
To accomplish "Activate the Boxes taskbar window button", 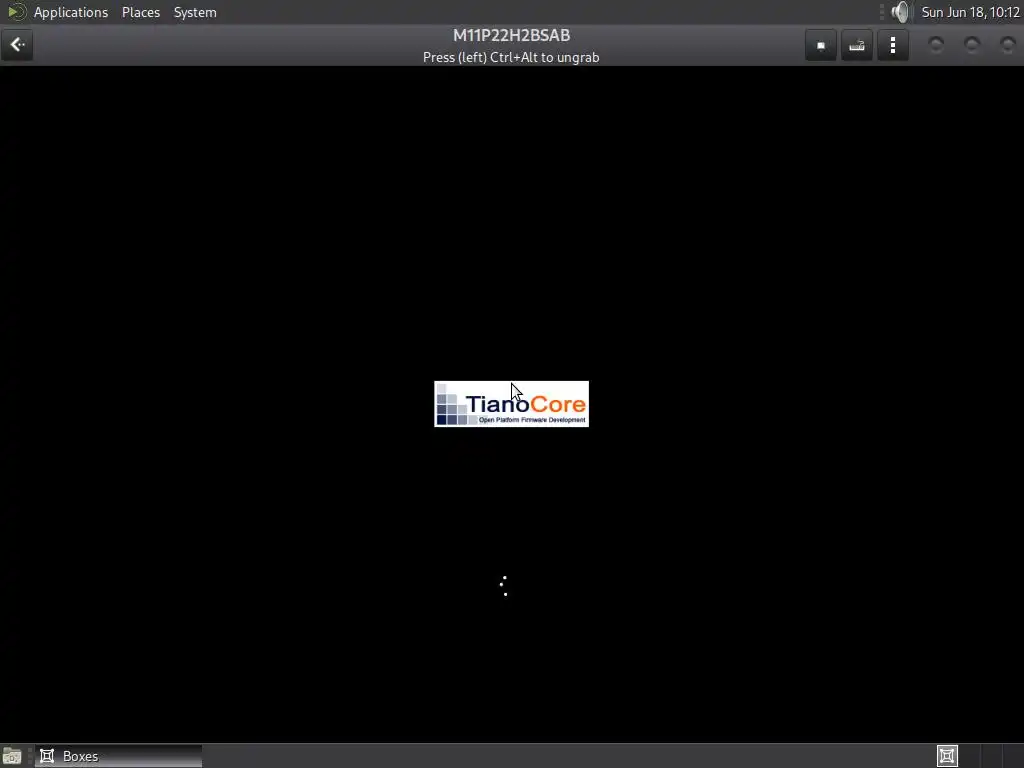I will [118, 756].
